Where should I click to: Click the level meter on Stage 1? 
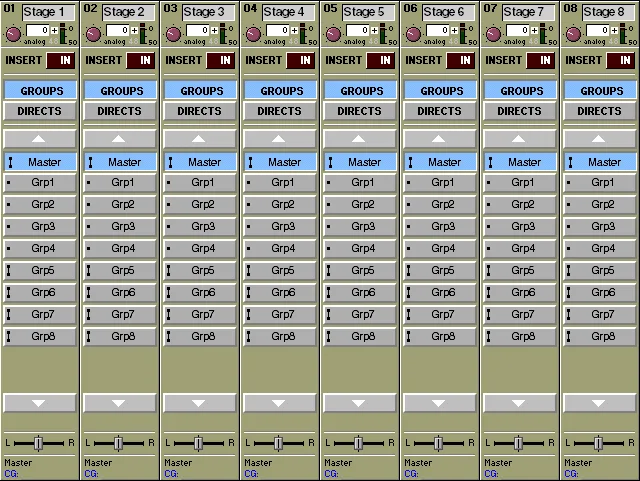pos(63,33)
